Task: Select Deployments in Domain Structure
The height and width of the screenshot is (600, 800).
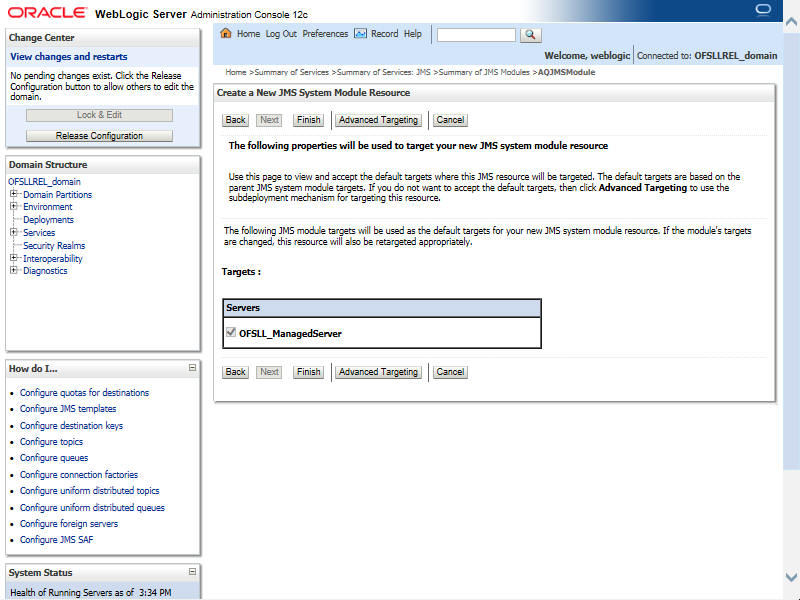Action: 48,220
